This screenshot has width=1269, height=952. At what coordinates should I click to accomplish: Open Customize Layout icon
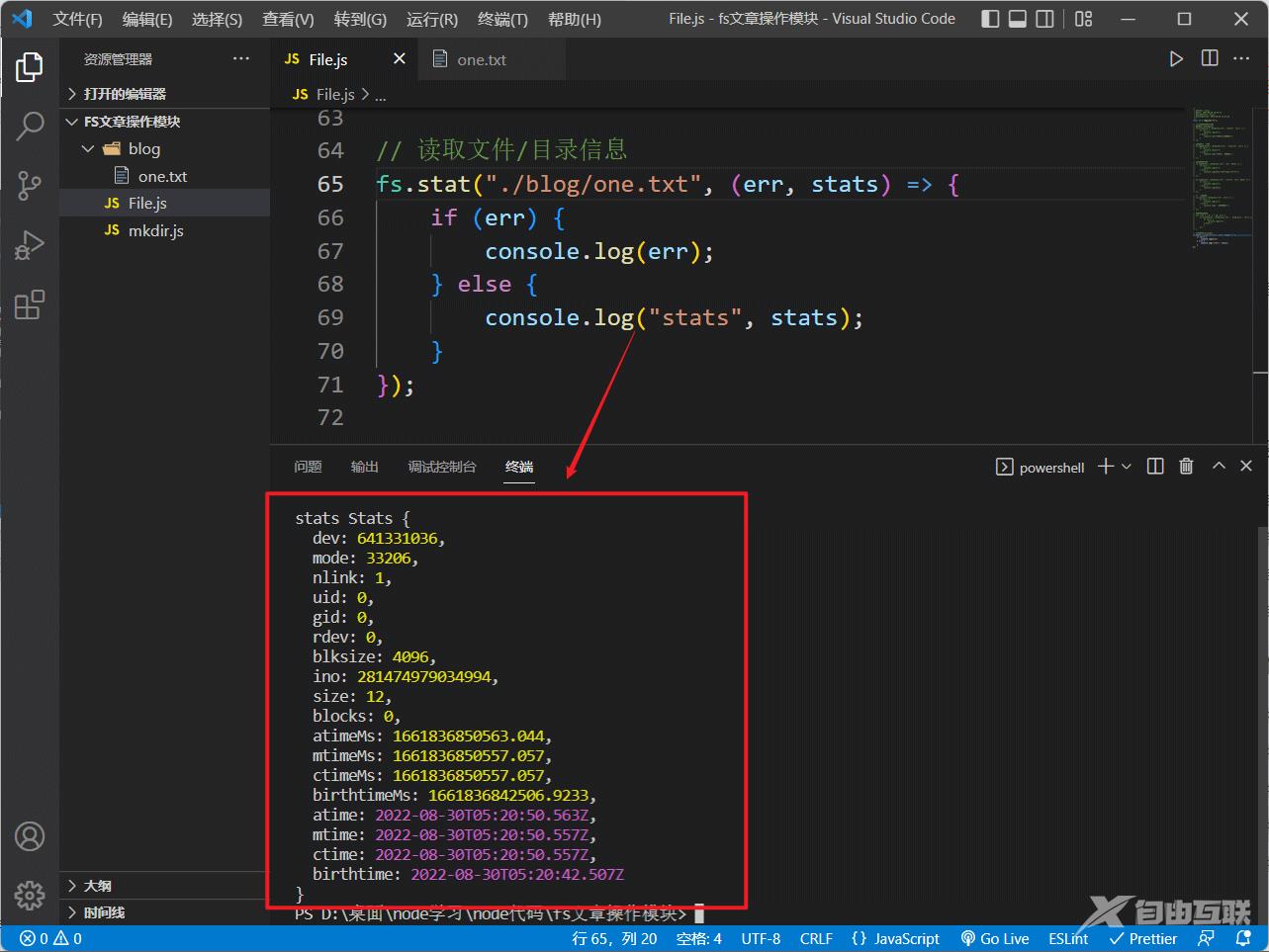(x=1084, y=19)
